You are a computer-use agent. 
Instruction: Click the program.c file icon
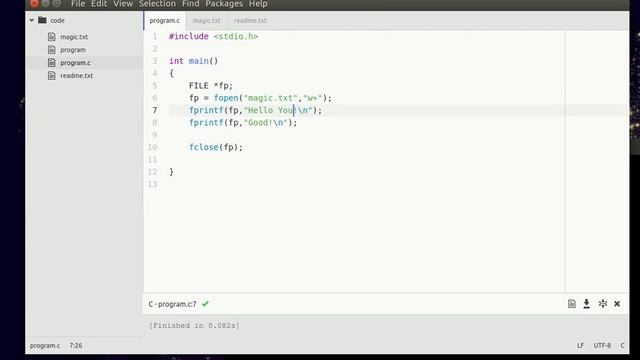(x=51, y=62)
